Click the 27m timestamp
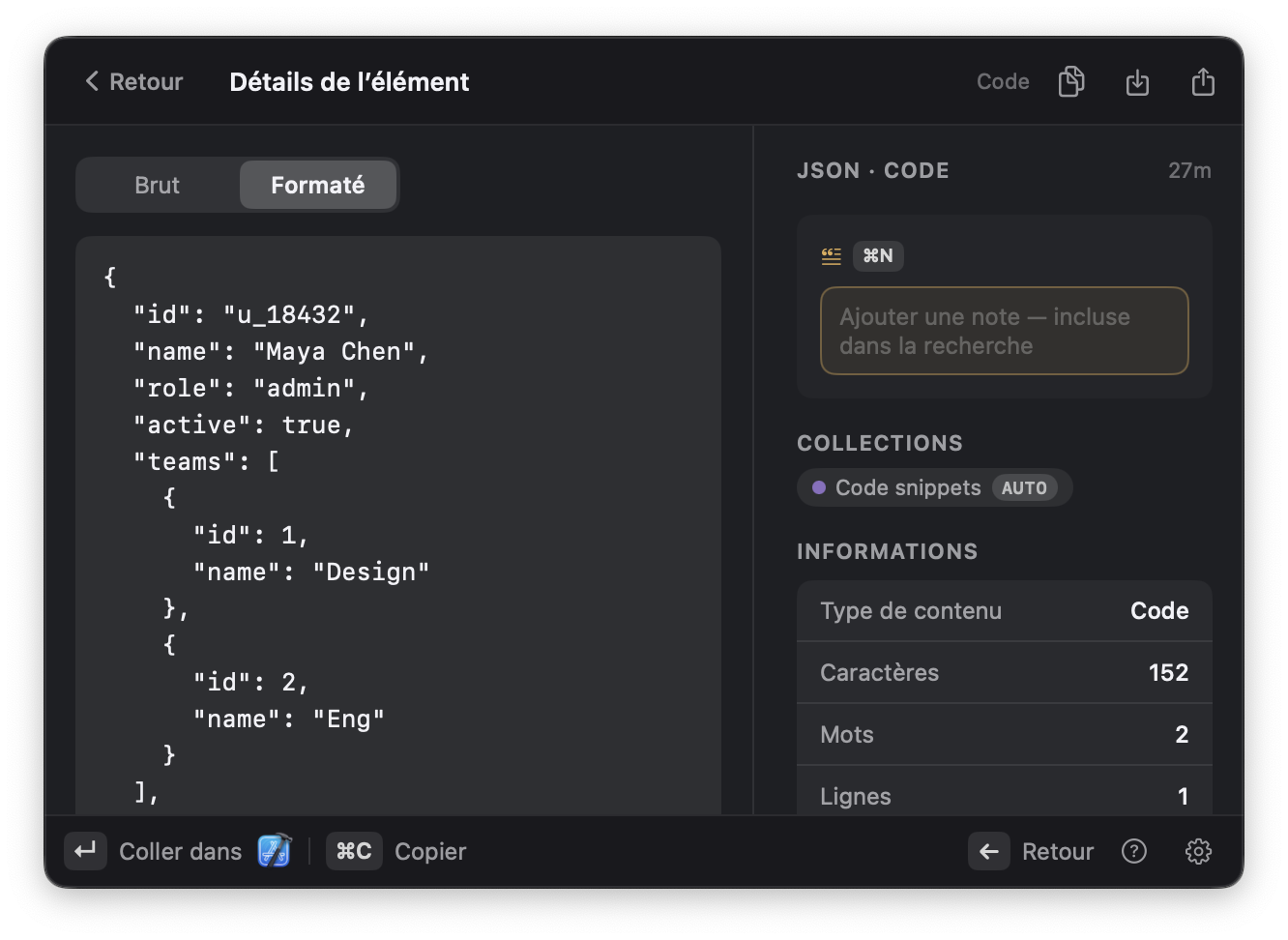 coord(1189,170)
